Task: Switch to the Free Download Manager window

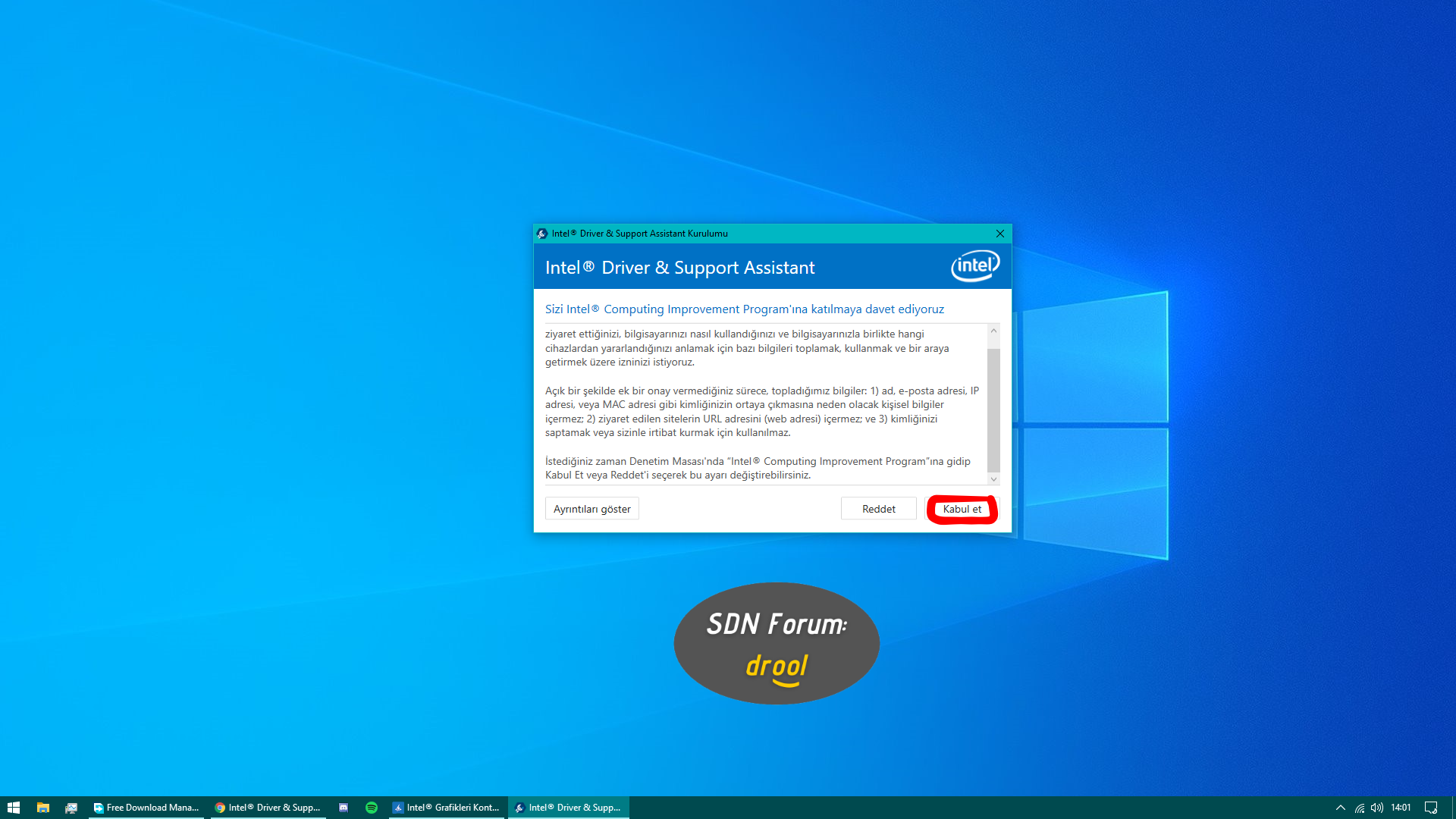Action: click(146, 808)
